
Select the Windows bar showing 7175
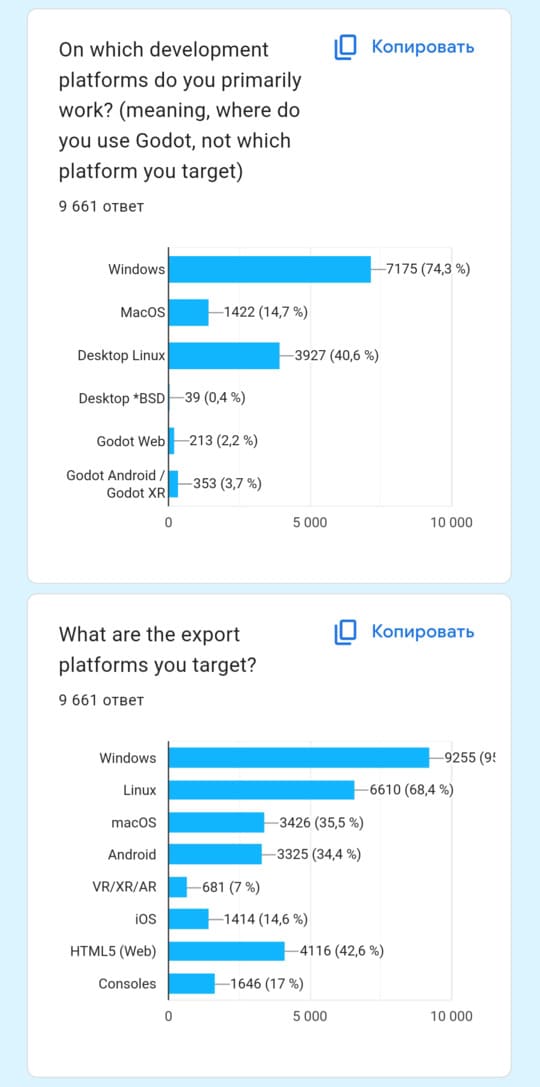pos(270,269)
